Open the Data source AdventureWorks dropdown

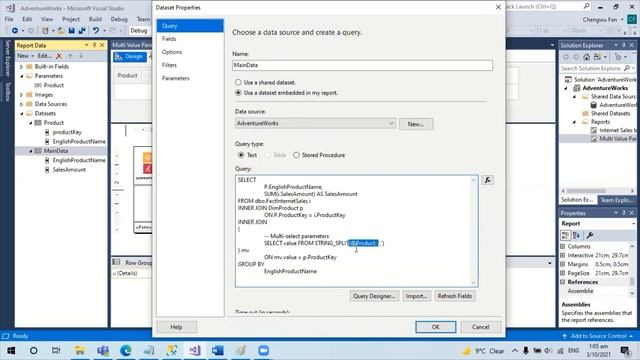(x=315, y=123)
